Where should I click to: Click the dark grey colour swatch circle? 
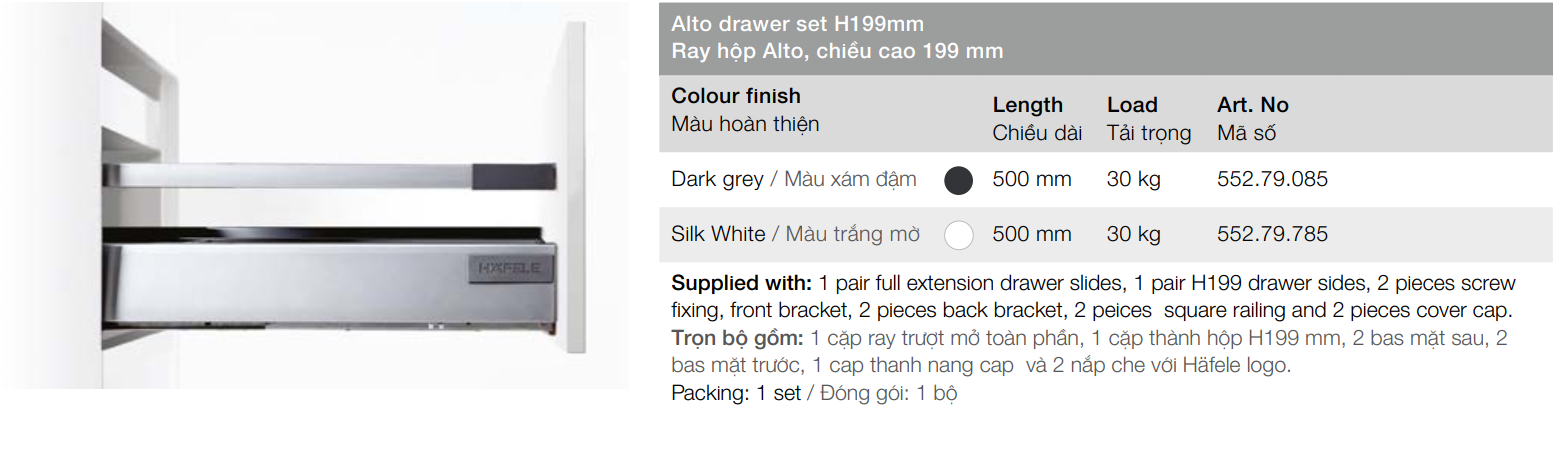959,180
